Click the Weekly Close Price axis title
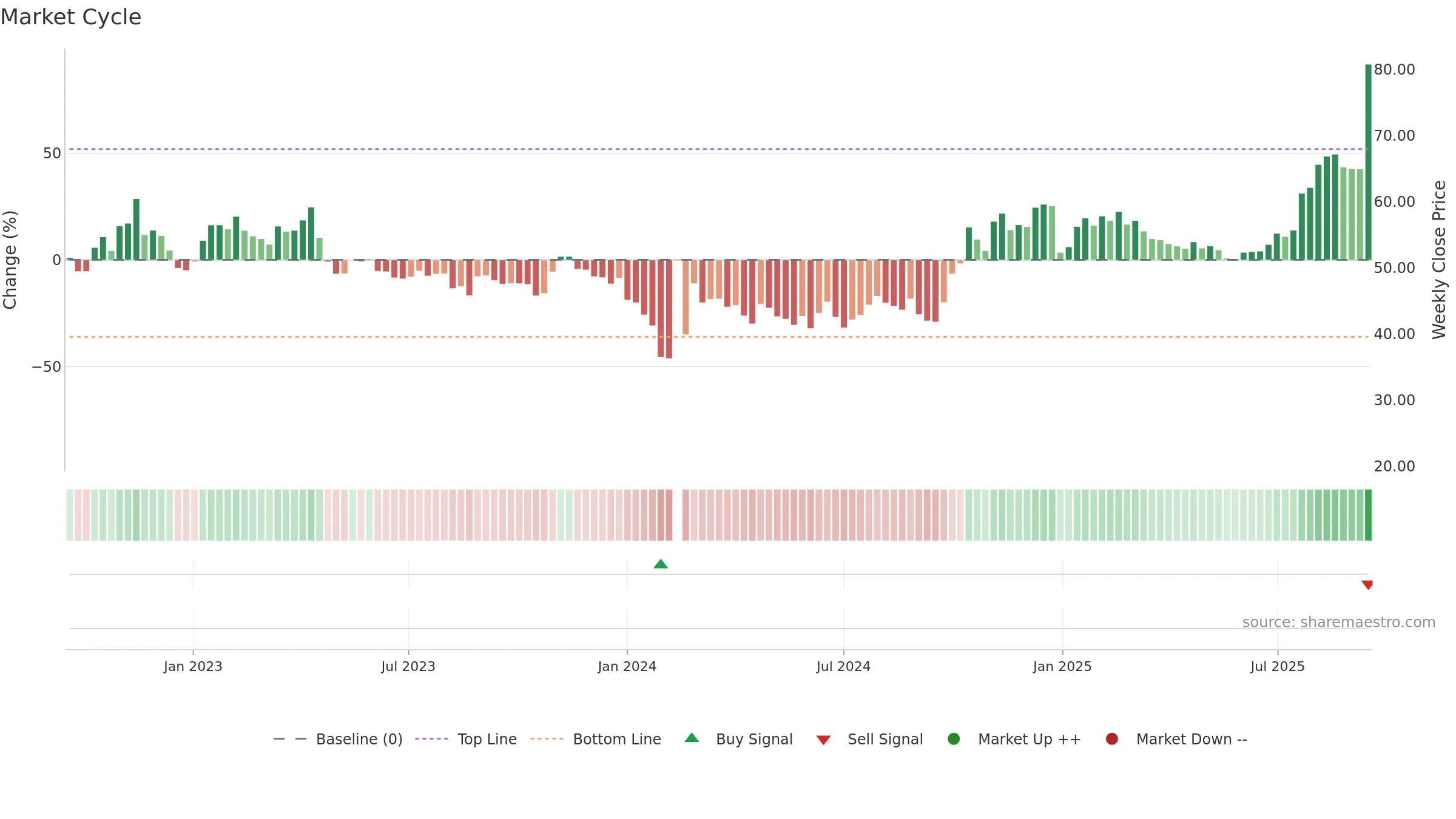 pos(1439,260)
